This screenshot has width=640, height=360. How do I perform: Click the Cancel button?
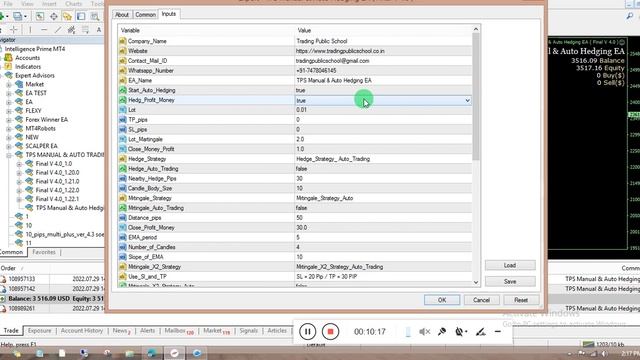pos(481,300)
